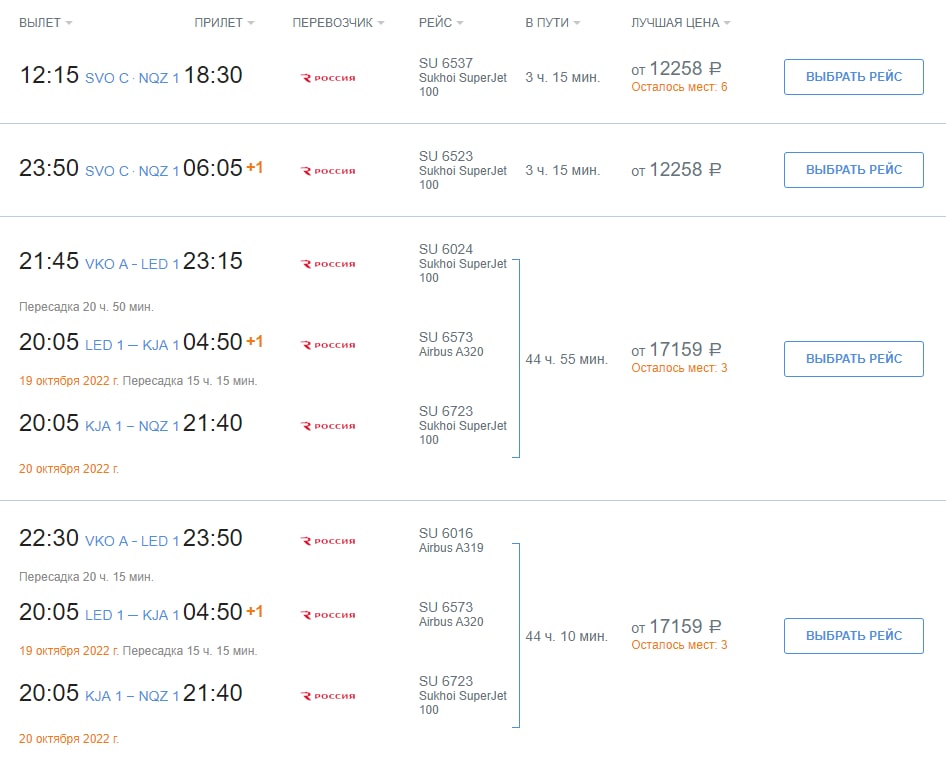
Task: Click Rossiya airline logo for SU 6537
Action: (x=328, y=78)
